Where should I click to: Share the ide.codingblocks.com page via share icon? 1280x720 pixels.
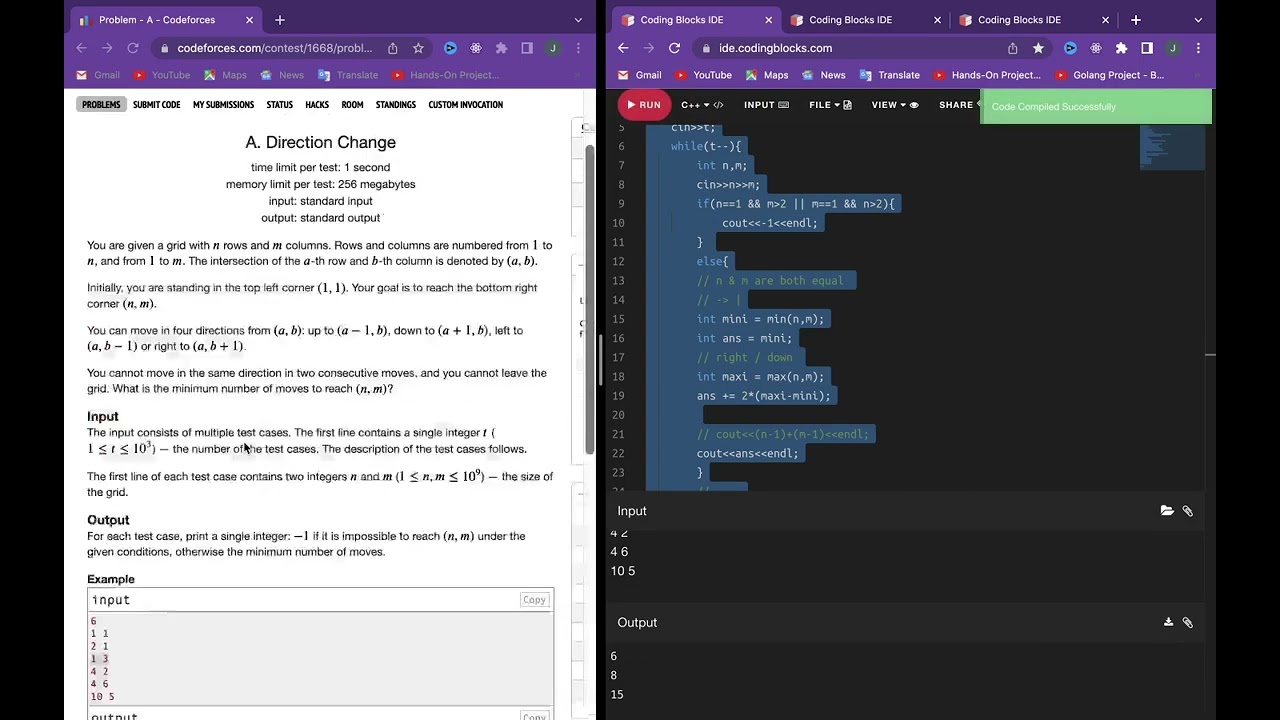1013,48
